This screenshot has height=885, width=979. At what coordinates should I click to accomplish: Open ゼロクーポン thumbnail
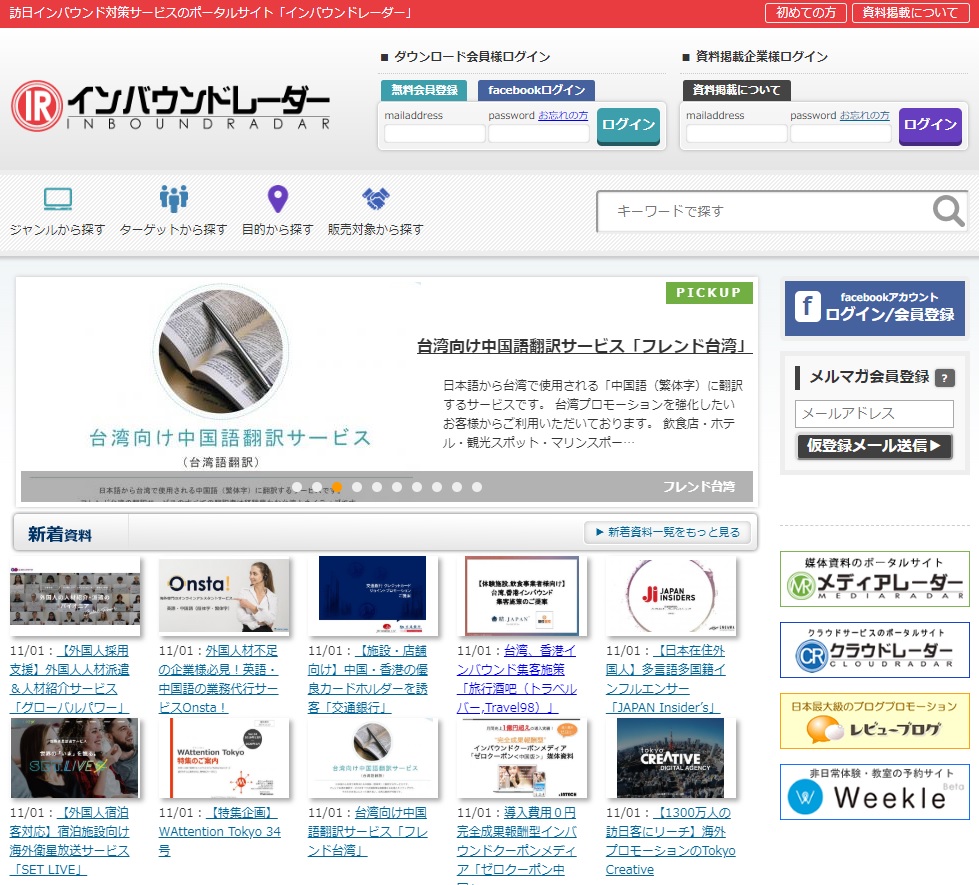point(522,758)
